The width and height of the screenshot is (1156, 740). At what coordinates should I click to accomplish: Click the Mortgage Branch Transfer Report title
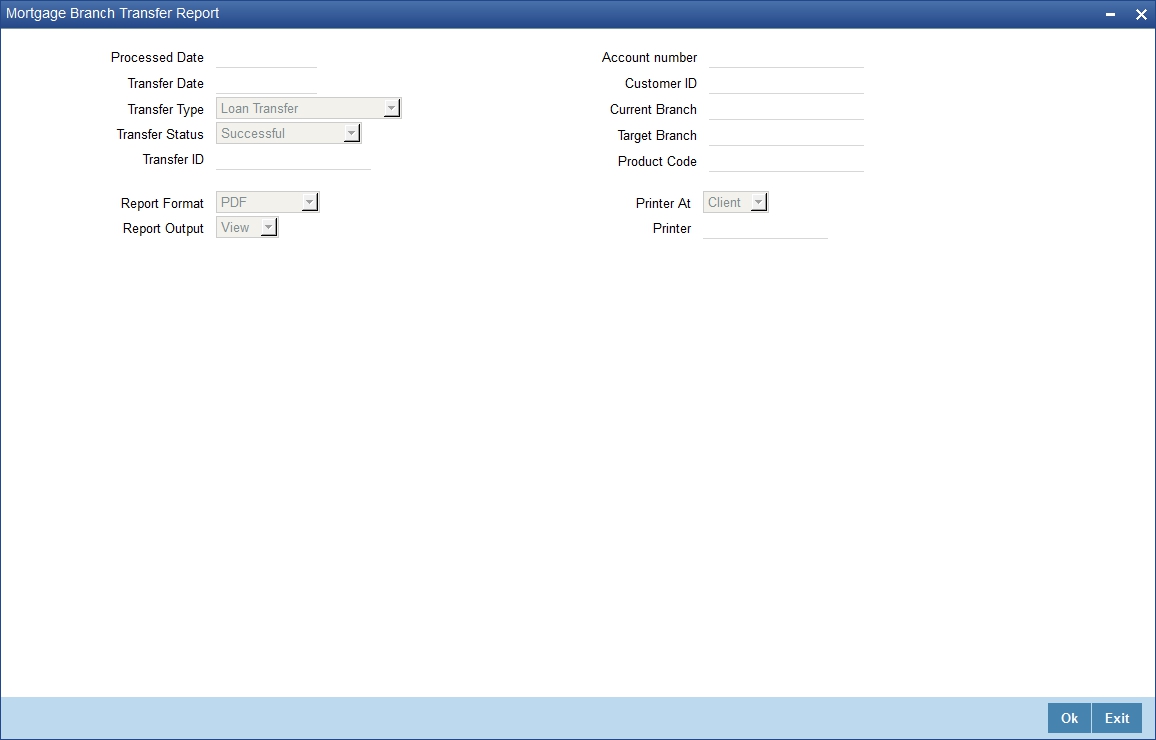pyautogui.click(x=112, y=13)
